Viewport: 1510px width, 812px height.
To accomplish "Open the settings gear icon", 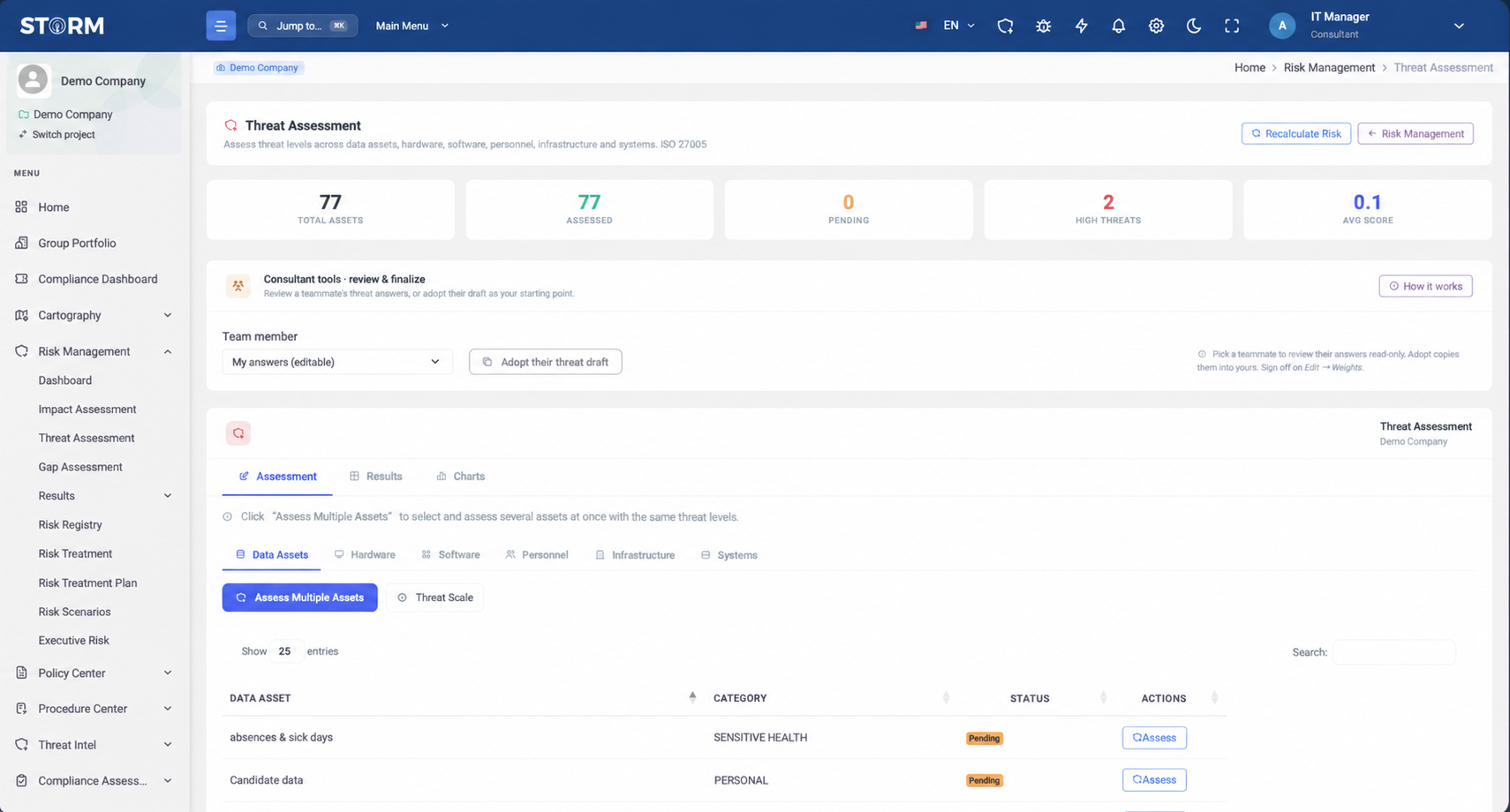I will click(1156, 26).
